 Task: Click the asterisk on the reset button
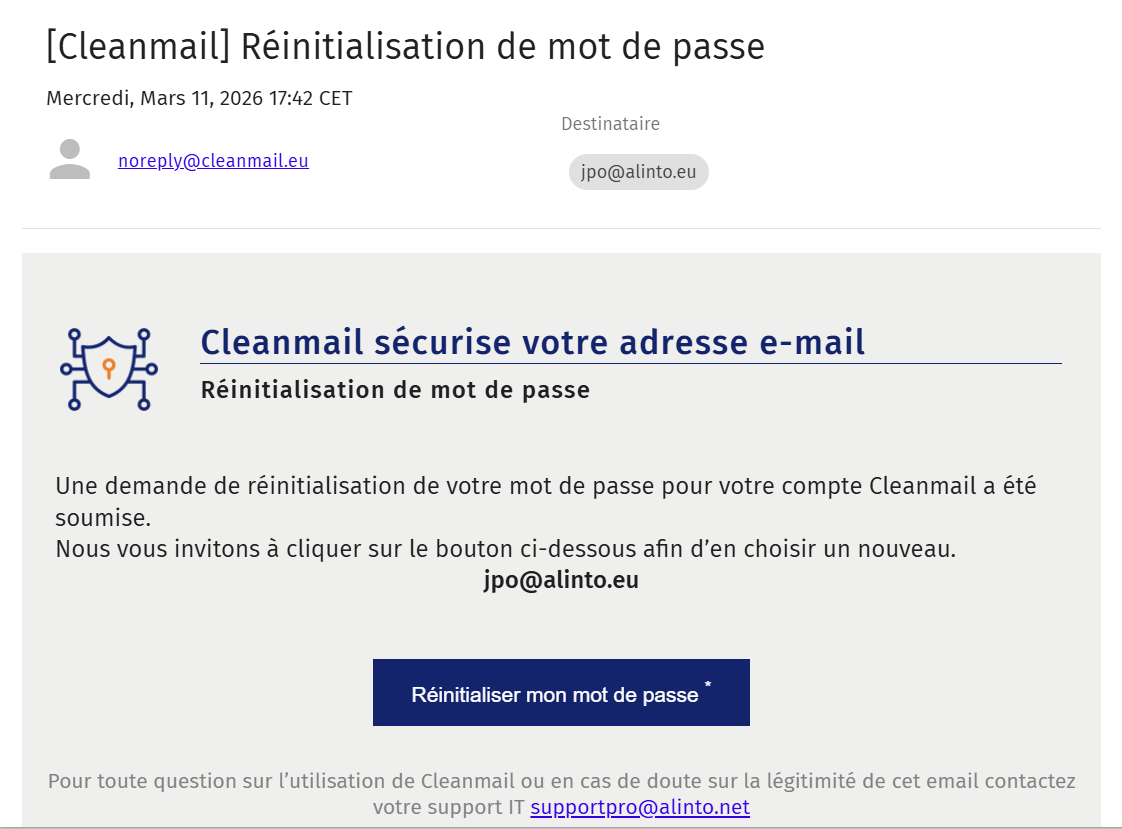[x=708, y=685]
